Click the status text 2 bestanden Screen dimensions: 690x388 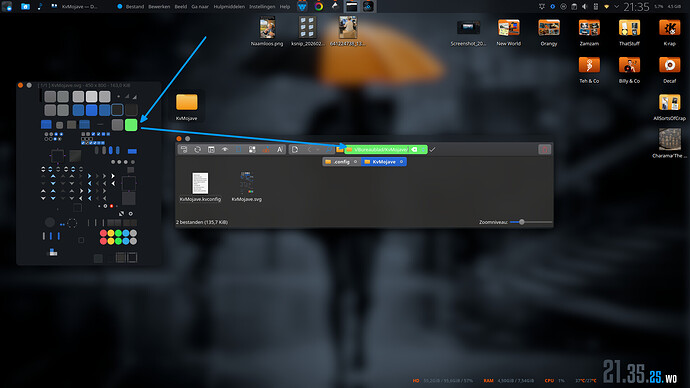[x=202, y=222]
